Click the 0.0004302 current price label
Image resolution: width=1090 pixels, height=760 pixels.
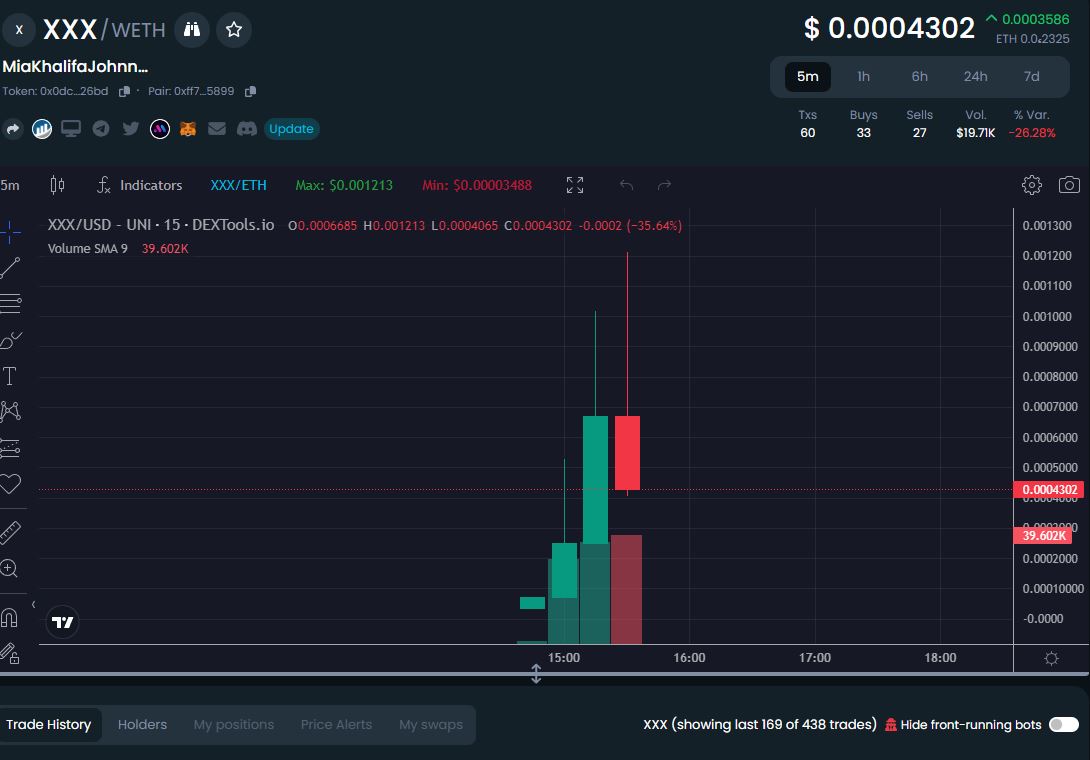pyautogui.click(x=1049, y=490)
